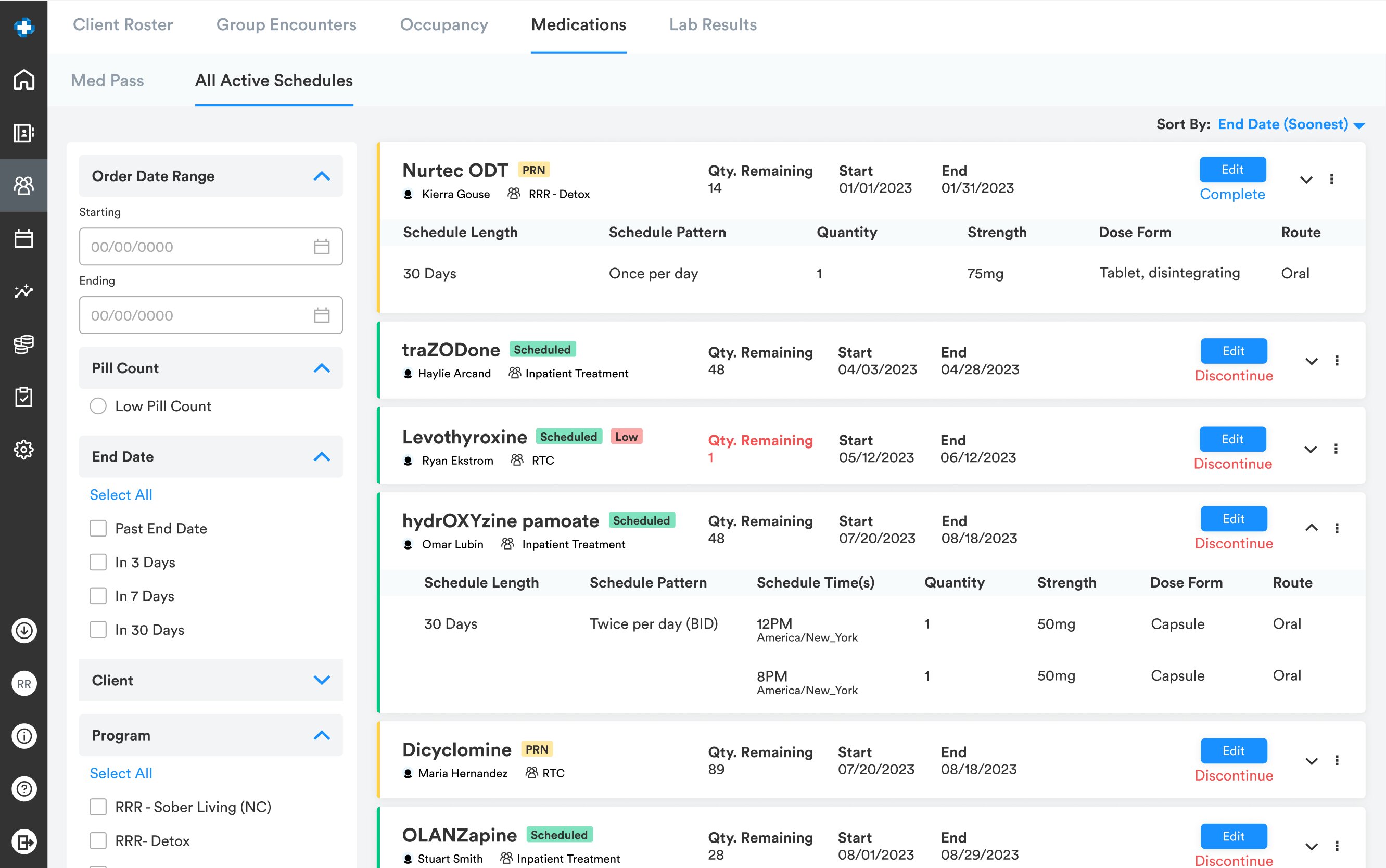This screenshot has width=1386, height=868.
Task: Switch to the Med Pass tab
Action: (107, 80)
